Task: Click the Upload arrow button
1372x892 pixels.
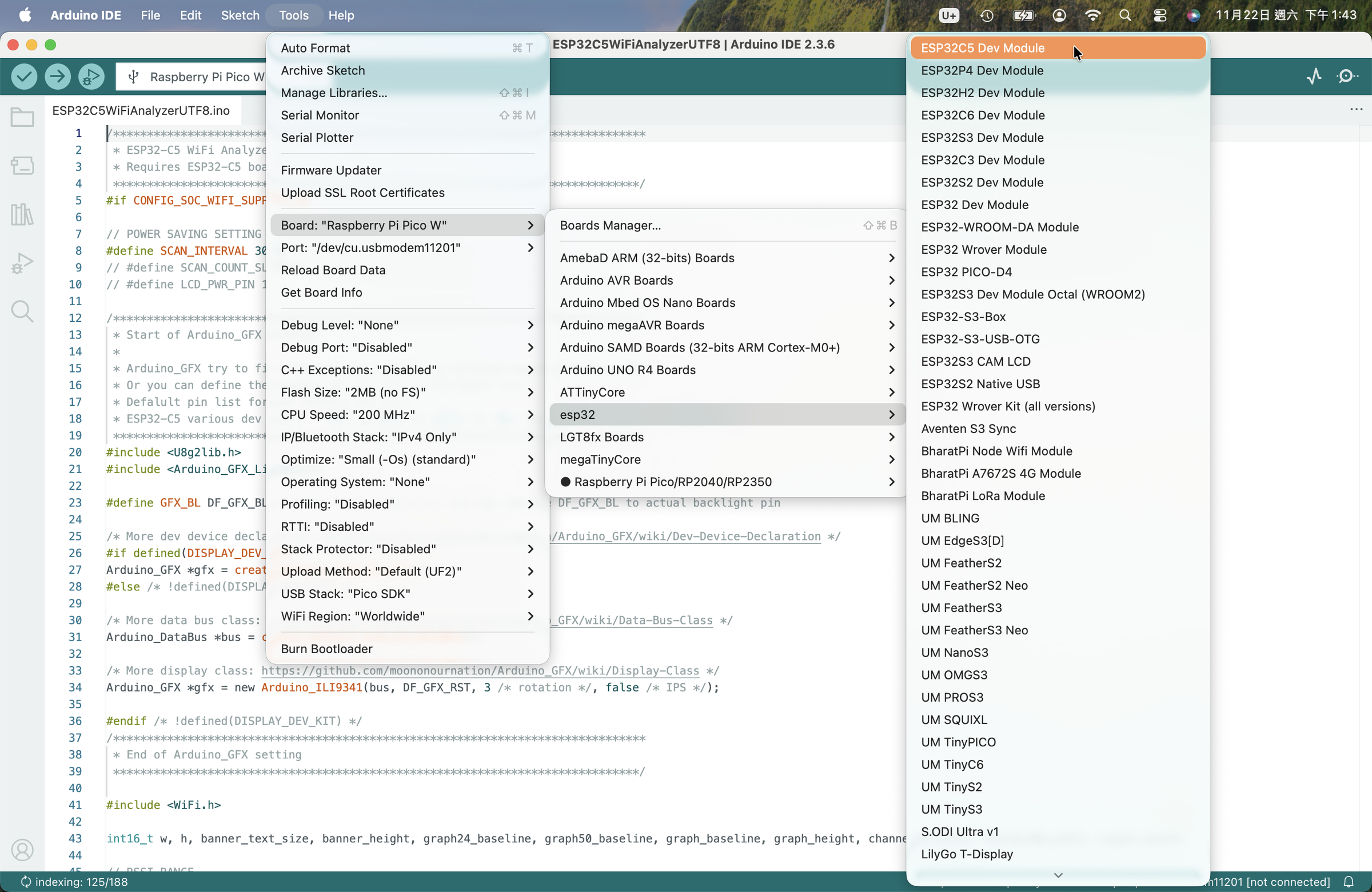Action: (58, 77)
